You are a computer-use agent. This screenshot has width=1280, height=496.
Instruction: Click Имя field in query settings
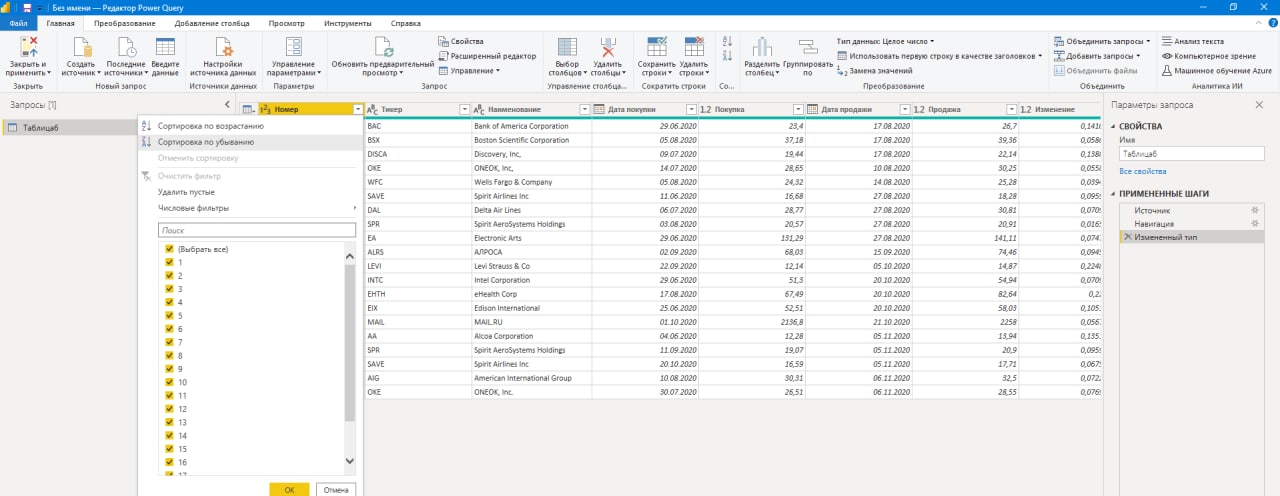[1192, 154]
